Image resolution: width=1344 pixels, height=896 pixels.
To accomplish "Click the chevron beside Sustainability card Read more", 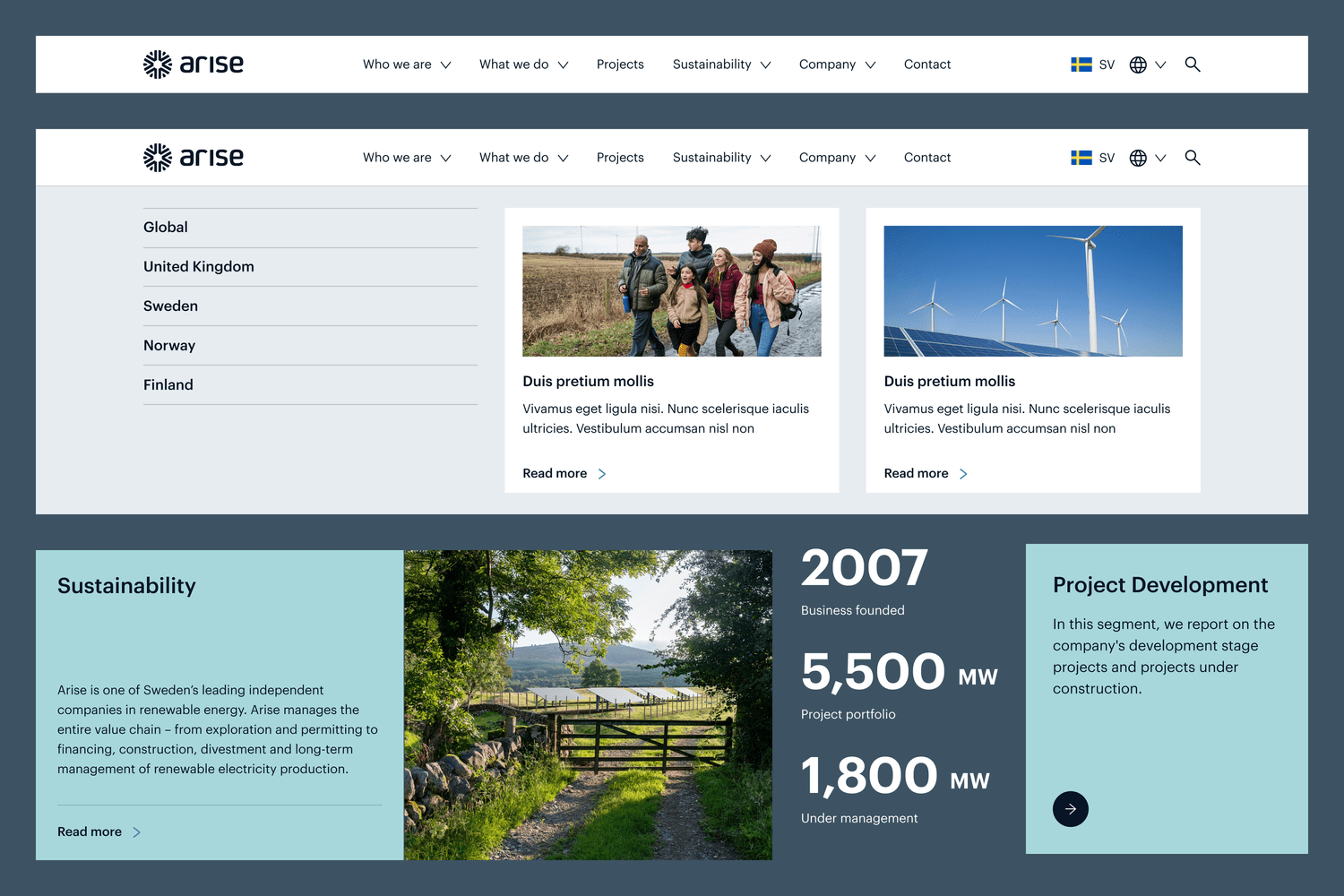I will (x=136, y=832).
